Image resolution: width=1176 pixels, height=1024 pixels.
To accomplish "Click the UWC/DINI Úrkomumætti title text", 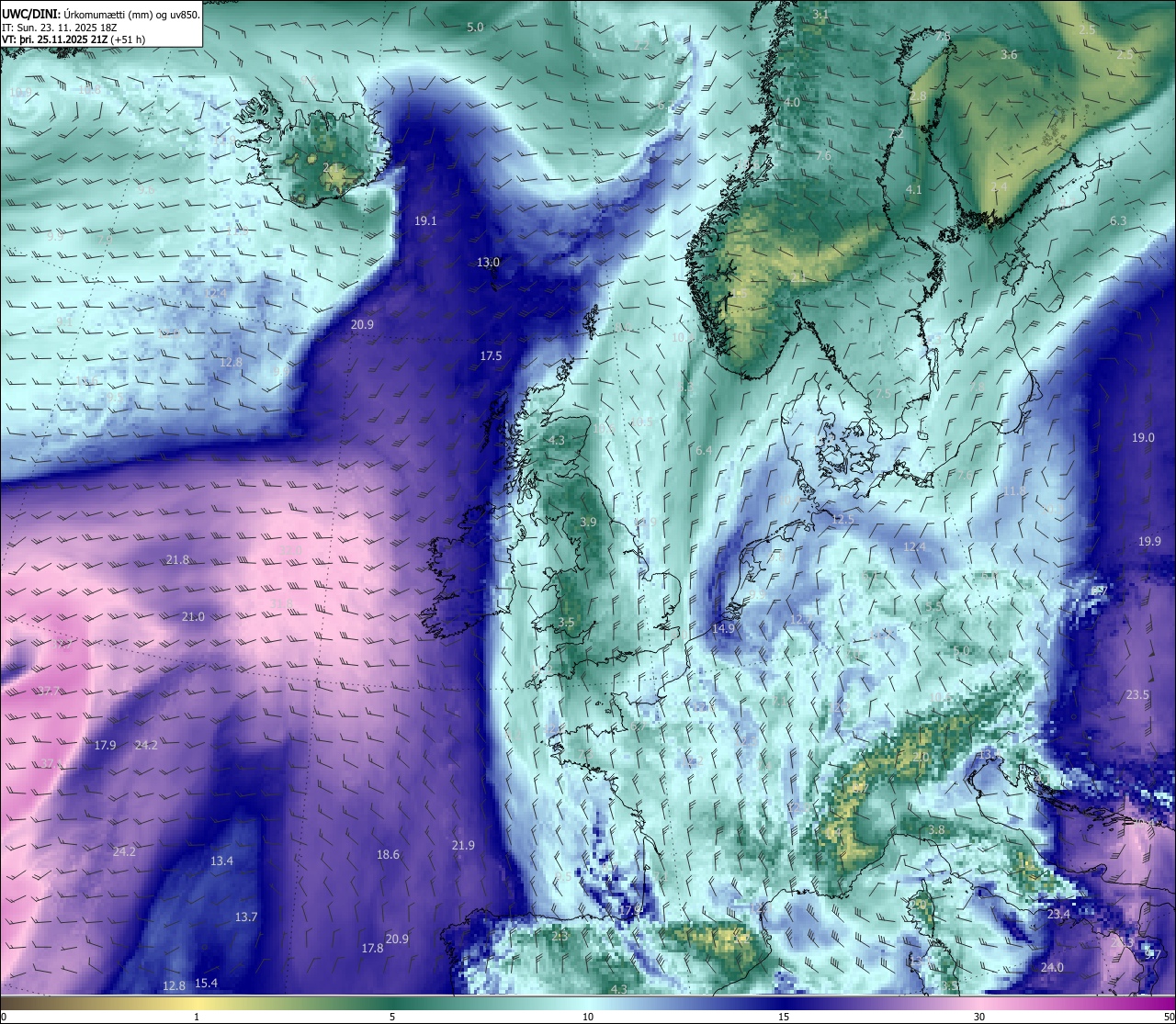I will pos(100,15).
